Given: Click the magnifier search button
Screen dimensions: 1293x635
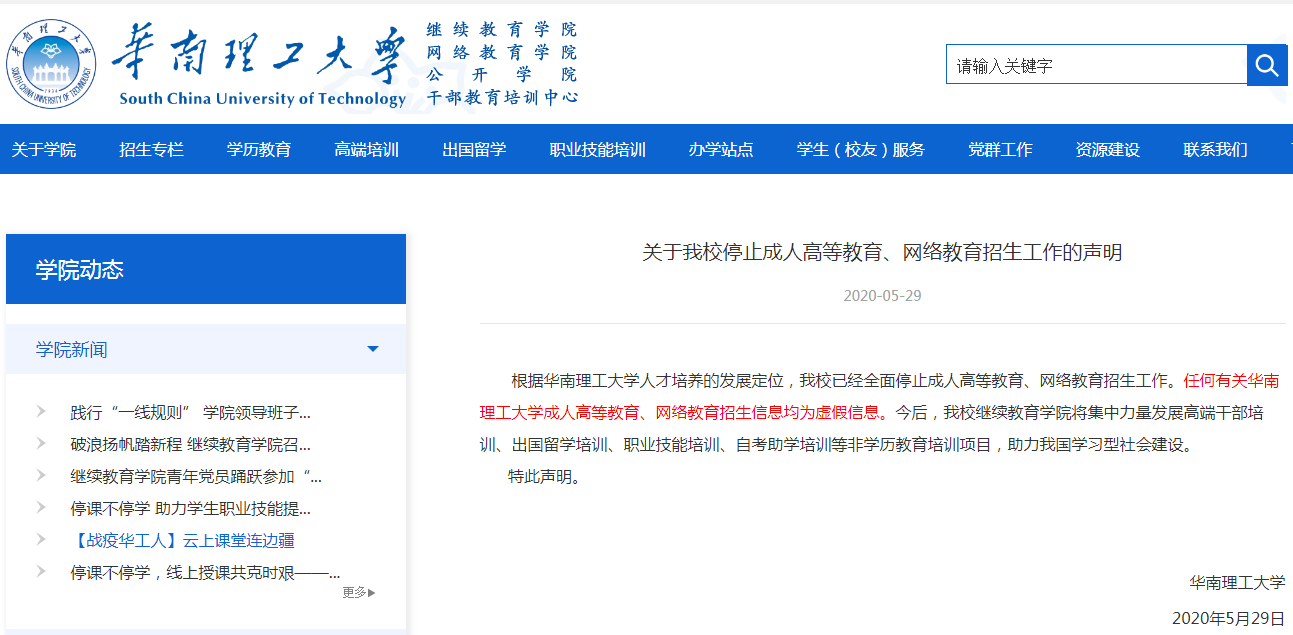Looking at the screenshot, I should click(1267, 65).
